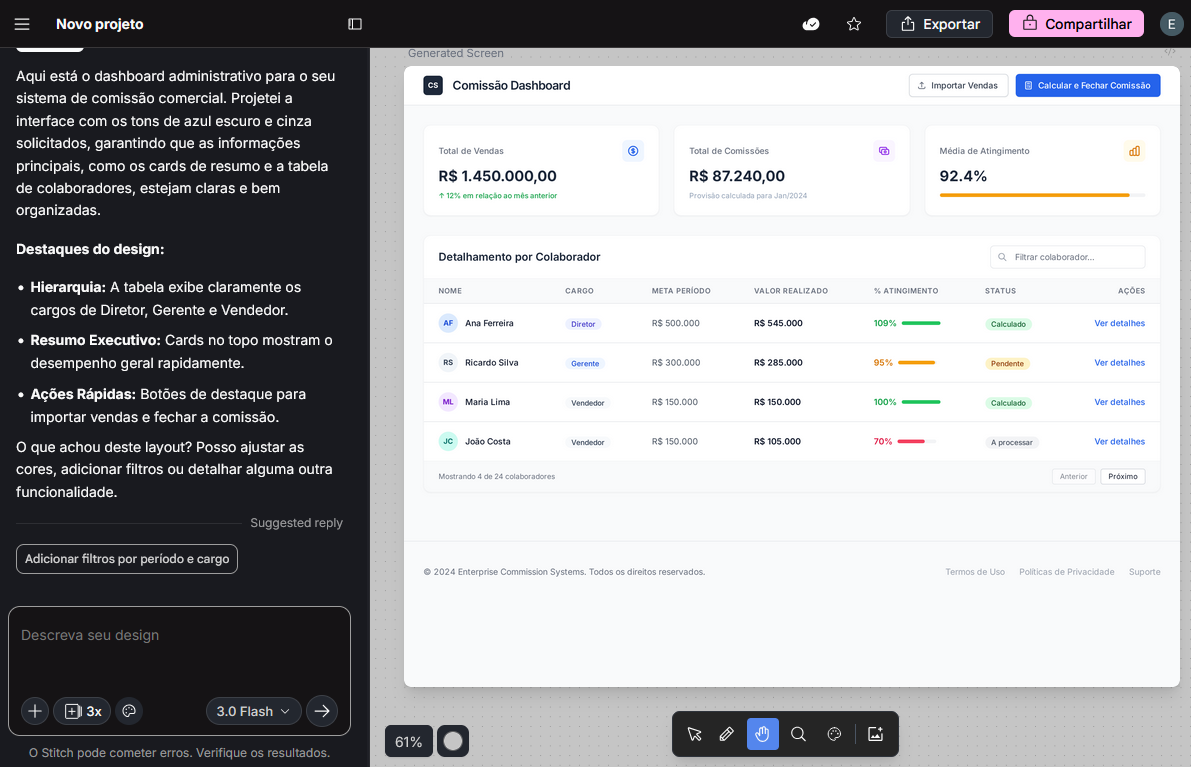Click the Anterior pagination button
1191x767 pixels.
pos(1073,476)
